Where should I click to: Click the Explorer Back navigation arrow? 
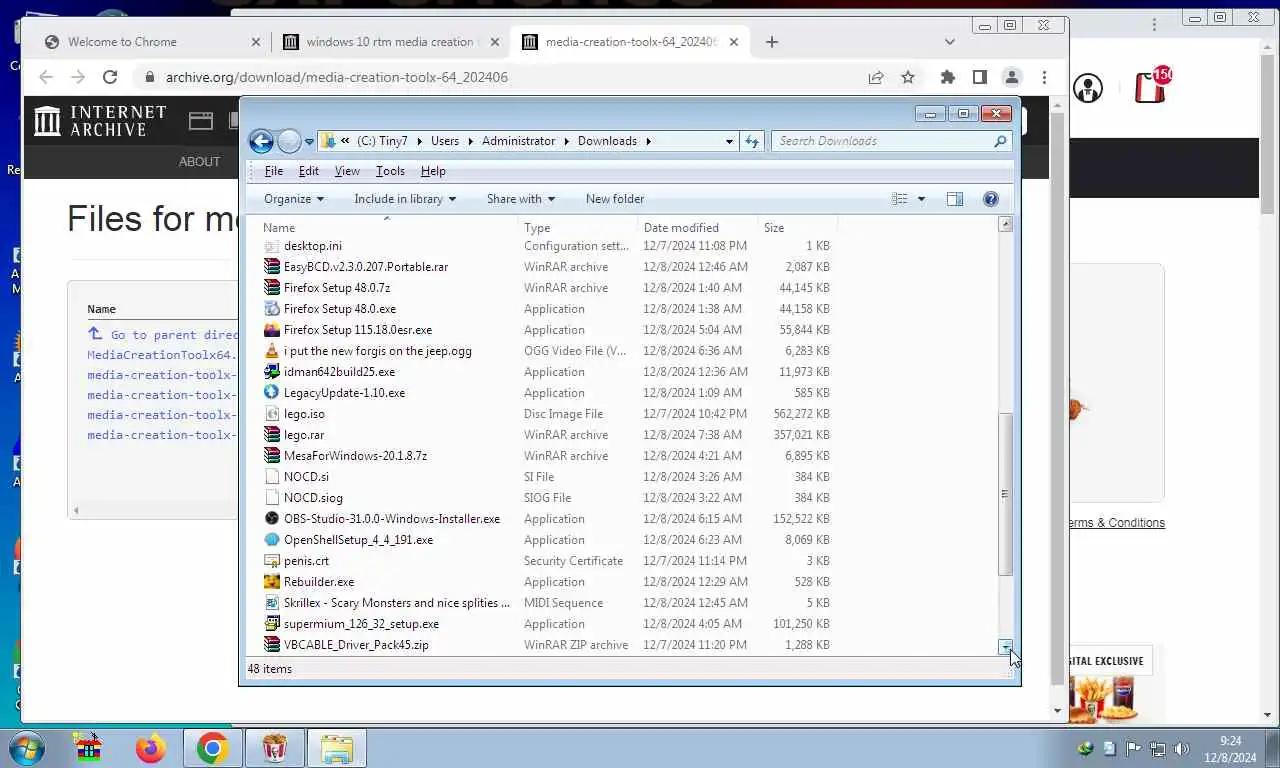tap(261, 141)
